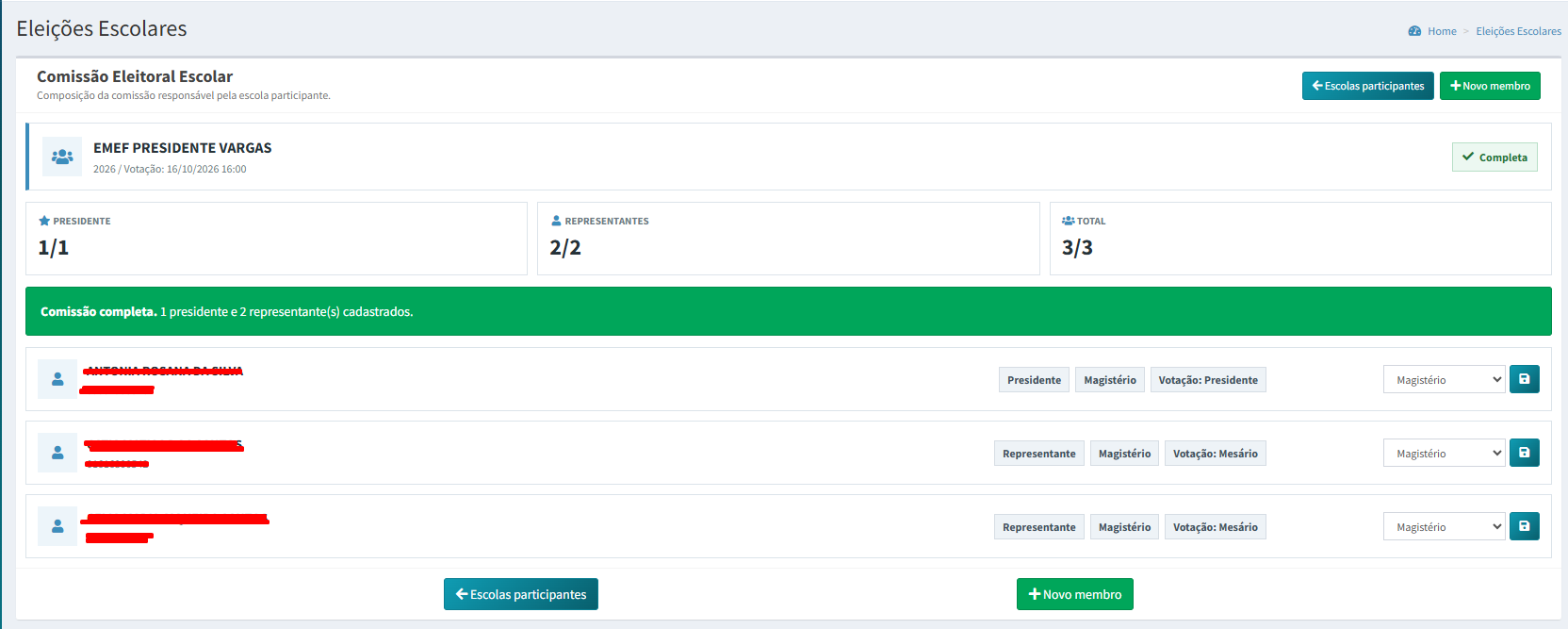The image size is (1568, 629).
Task: Click the avatar icon in the first Representante row
Action: point(57,453)
